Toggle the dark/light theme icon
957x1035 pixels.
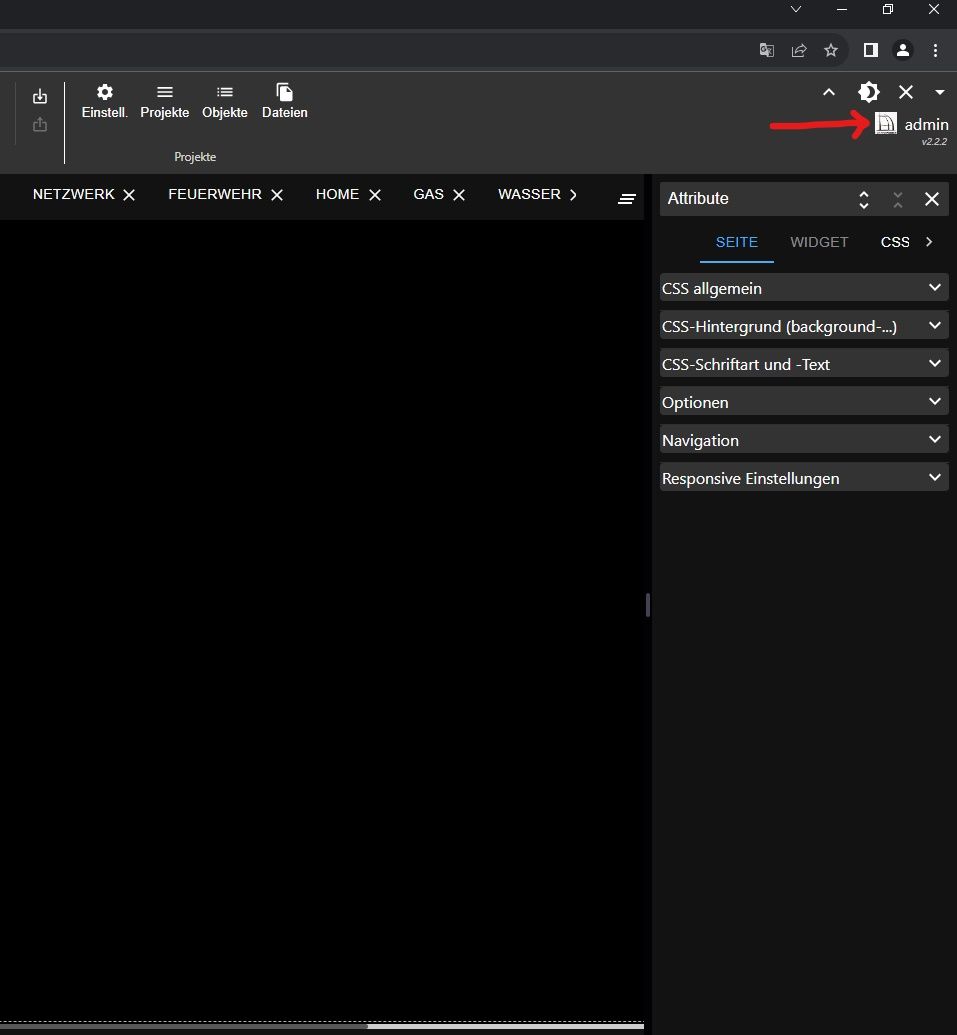coord(868,92)
